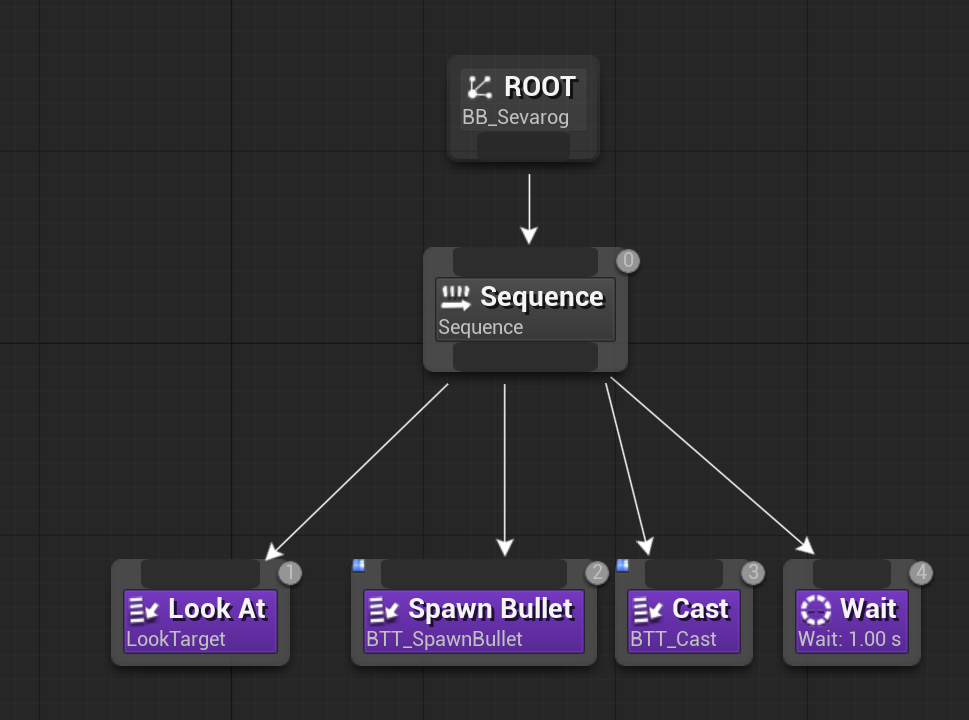Click the execution index badge 3 on Cast
The image size is (969, 720).
pos(753,573)
